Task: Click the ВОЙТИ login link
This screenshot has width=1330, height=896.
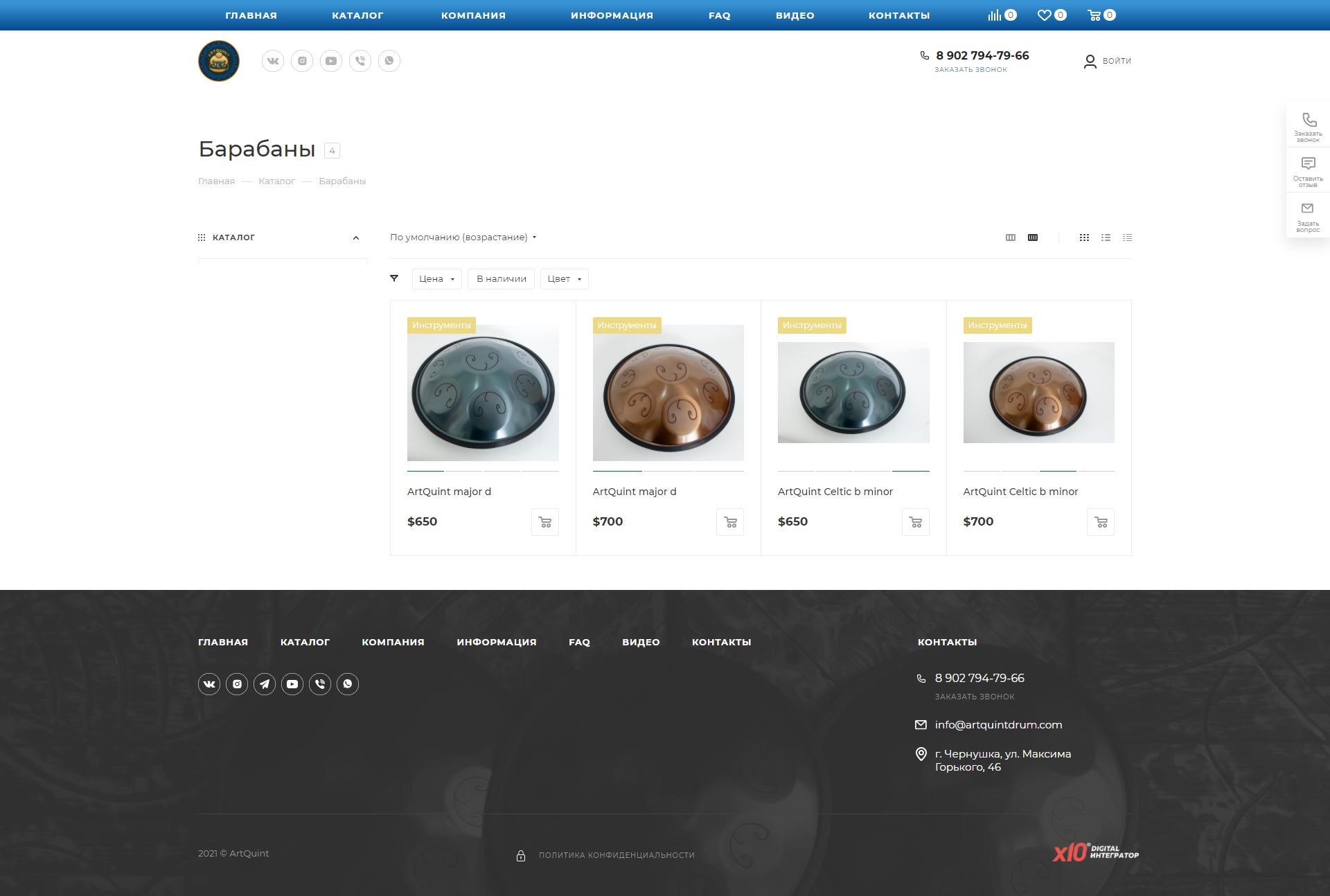Action: (x=1117, y=61)
